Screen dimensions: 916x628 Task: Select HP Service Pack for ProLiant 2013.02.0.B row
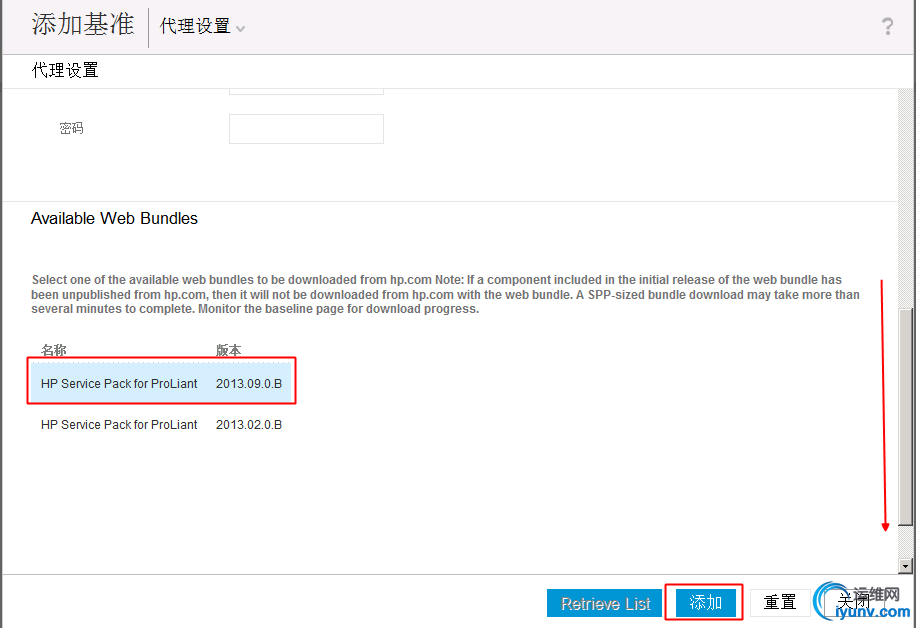(161, 425)
